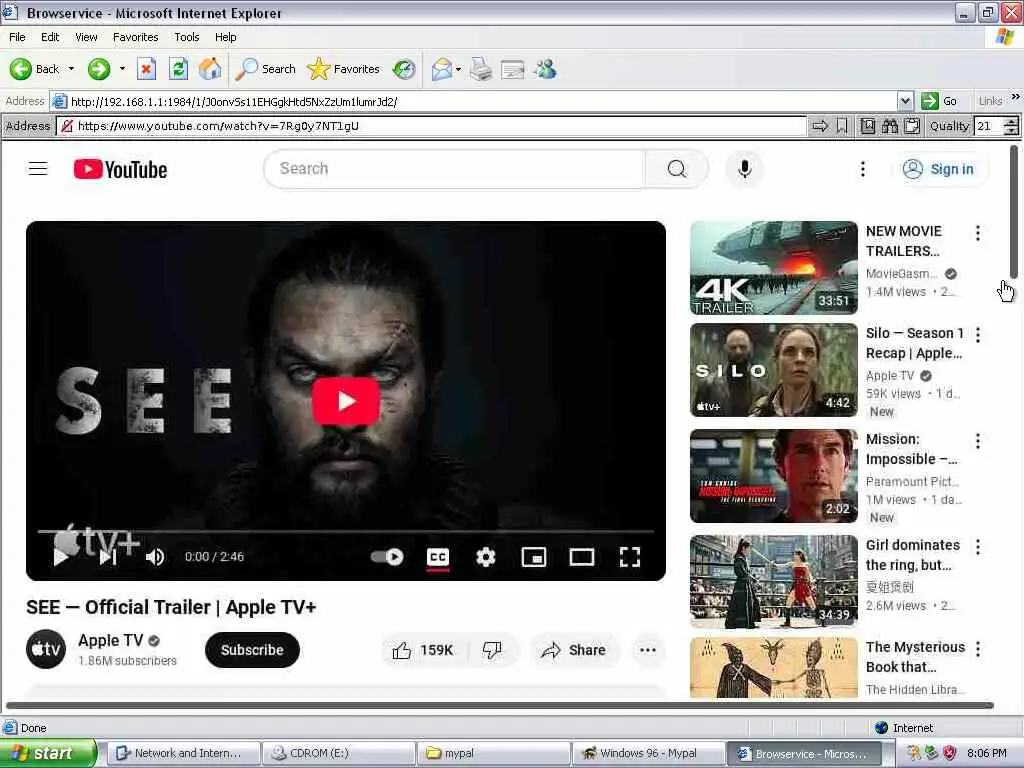Open the IE Search pane
1024x768 pixels.
266,69
